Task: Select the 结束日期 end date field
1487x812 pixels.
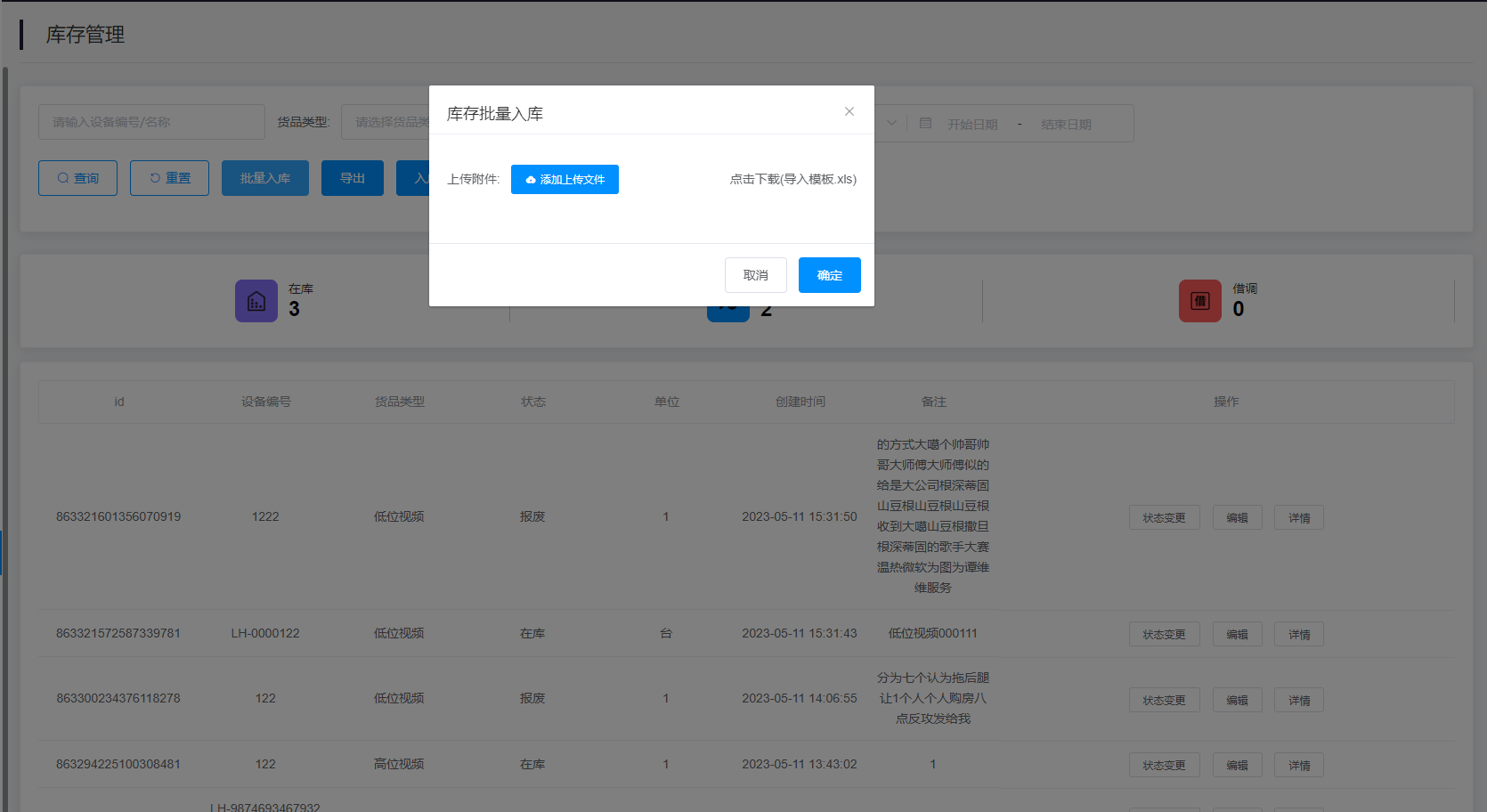Action: pos(1066,124)
